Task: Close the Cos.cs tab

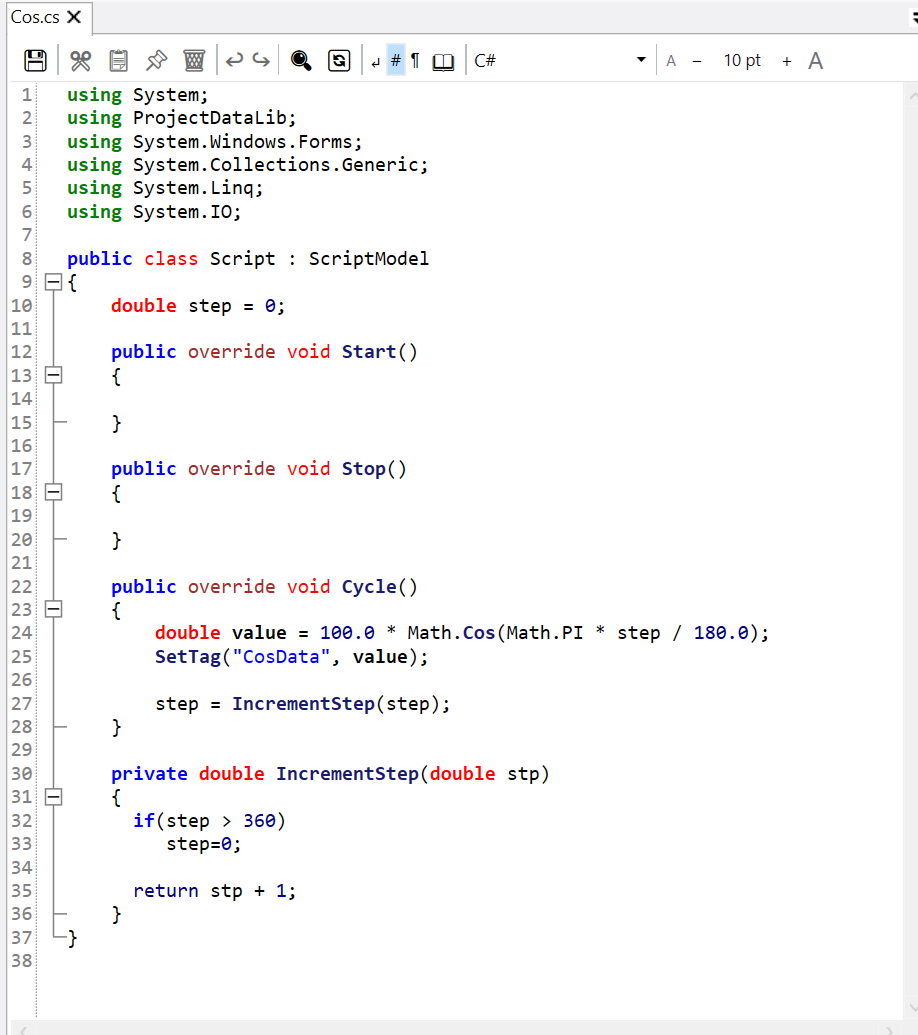Action: pos(75,17)
